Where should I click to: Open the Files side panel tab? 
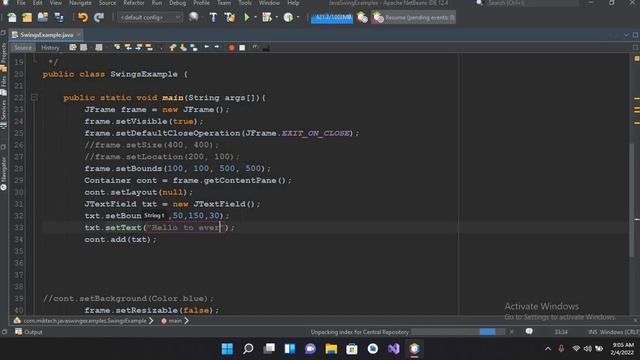[4, 85]
